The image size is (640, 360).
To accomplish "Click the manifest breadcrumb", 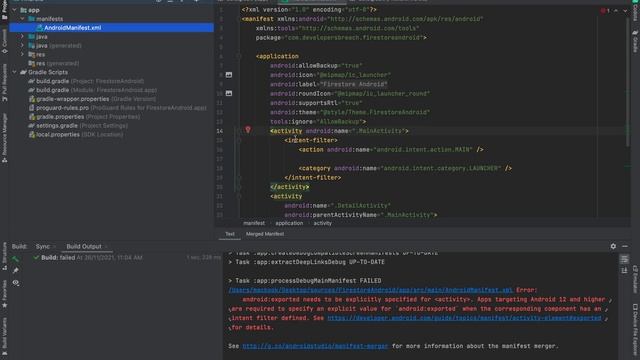I will (x=254, y=223).
